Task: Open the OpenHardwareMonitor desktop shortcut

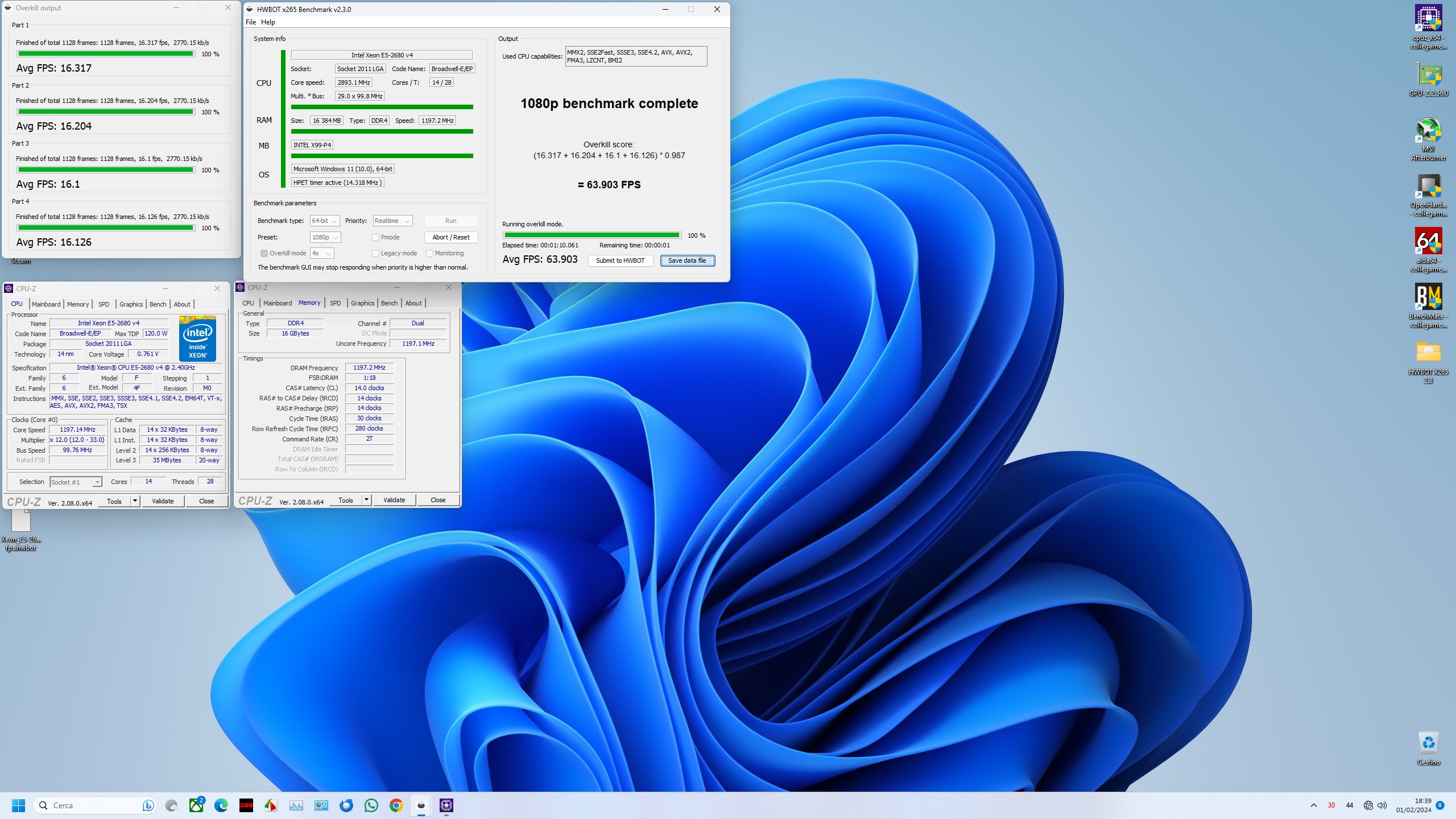Action: [x=1428, y=195]
